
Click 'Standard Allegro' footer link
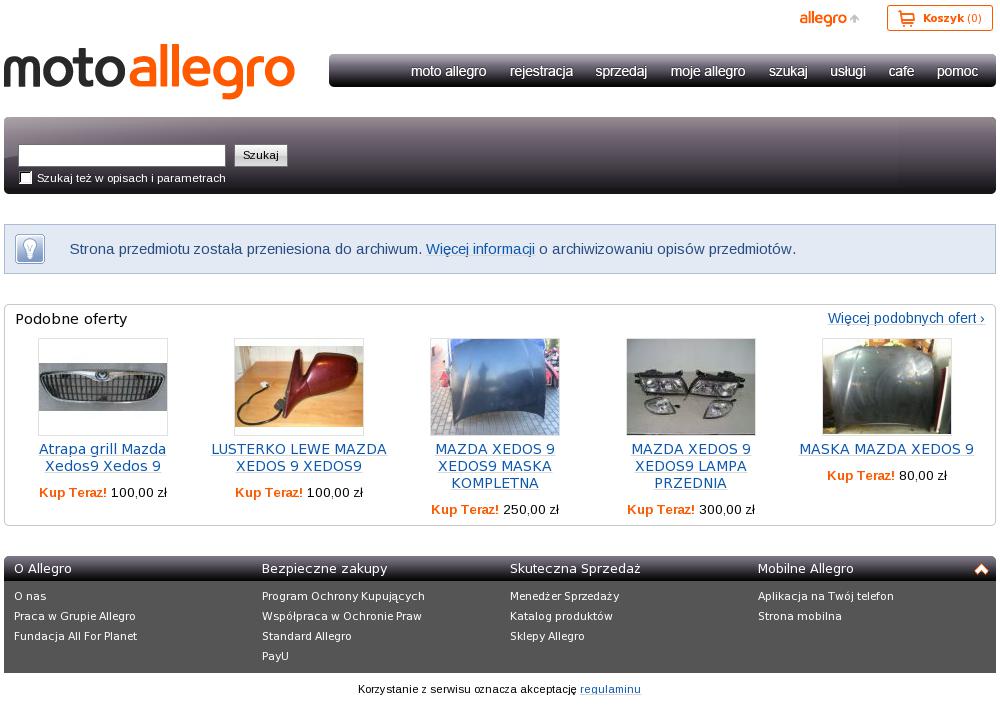point(307,636)
